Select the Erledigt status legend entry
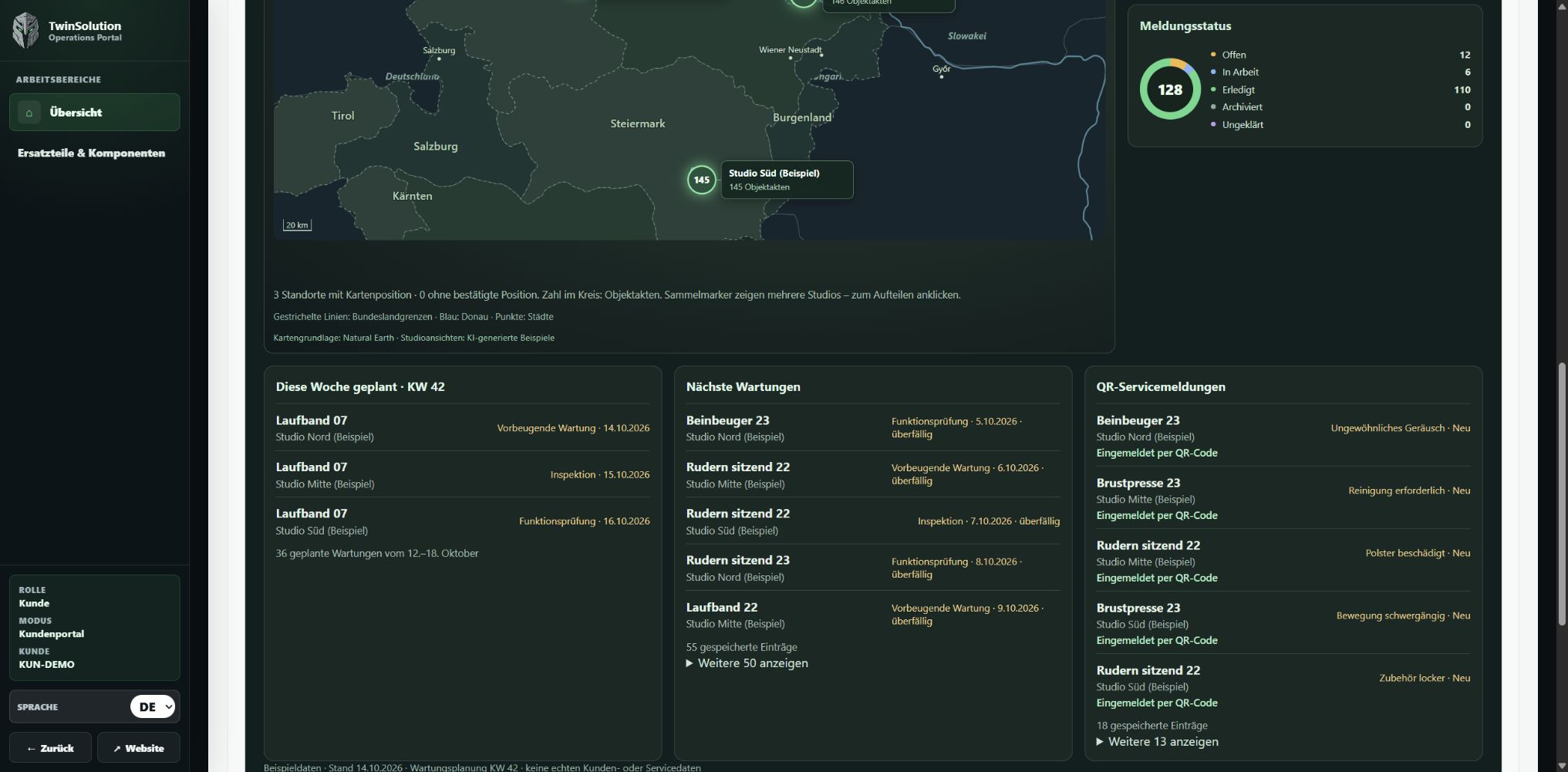Viewport: 1568px width, 772px height. [1340, 89]
